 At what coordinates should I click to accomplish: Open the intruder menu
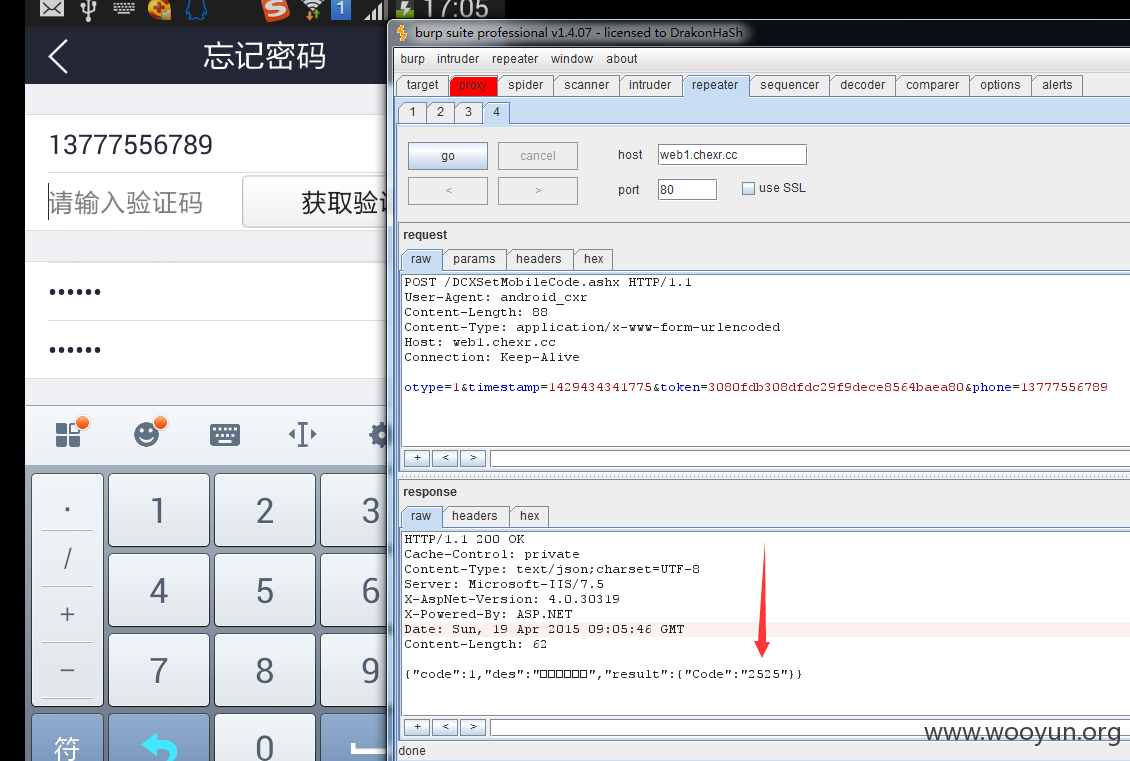point(458,59)
